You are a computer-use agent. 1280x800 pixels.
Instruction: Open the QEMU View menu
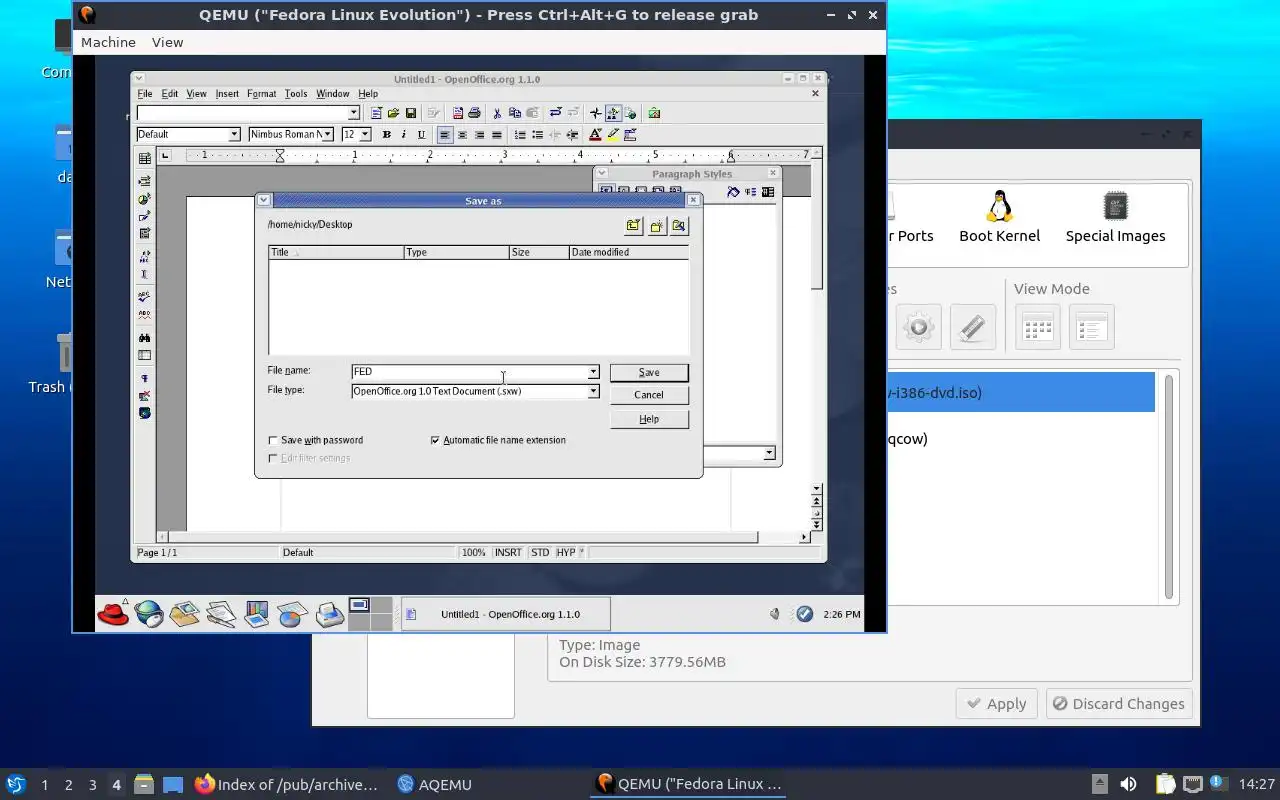pyautogui.click(x=167, y=42)
